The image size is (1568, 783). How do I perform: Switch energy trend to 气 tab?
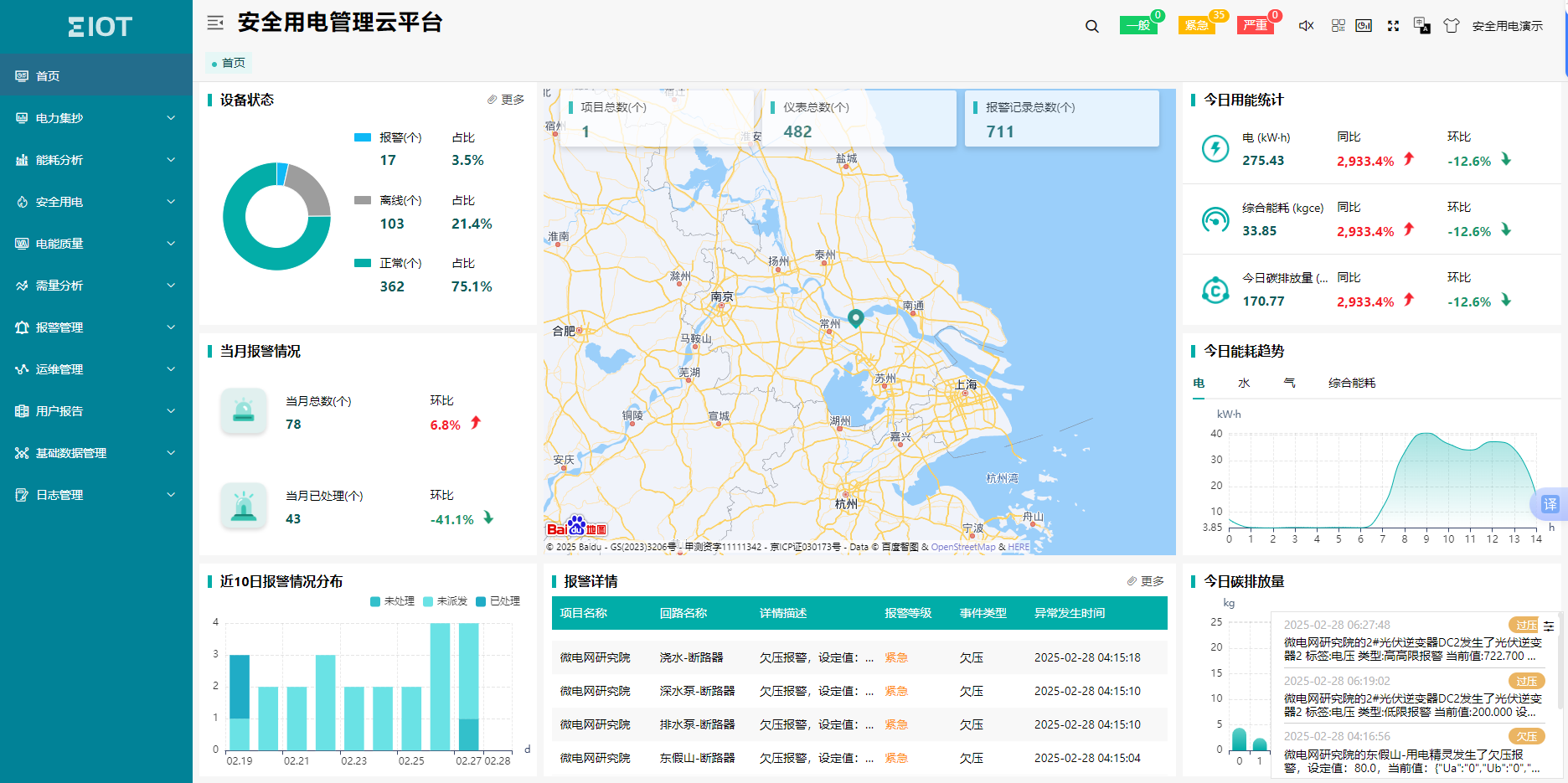click(x=1289, y=383)
